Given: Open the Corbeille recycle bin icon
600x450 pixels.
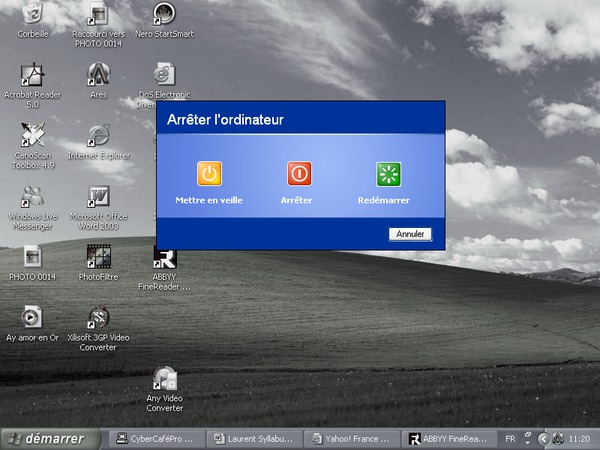Looking at the screenshot, I should pos(33,15).
